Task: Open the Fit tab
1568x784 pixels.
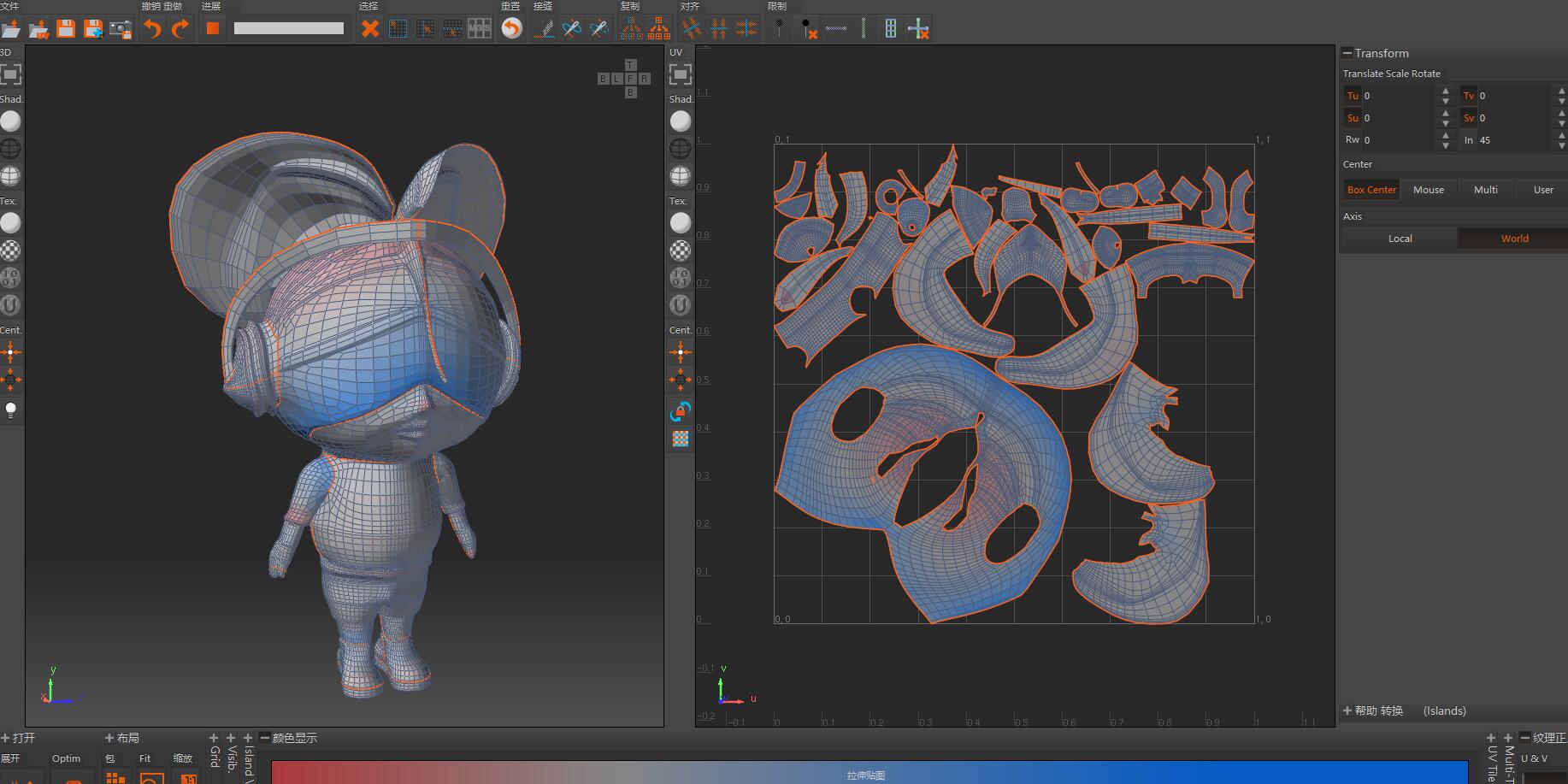Action: [144, 758]
